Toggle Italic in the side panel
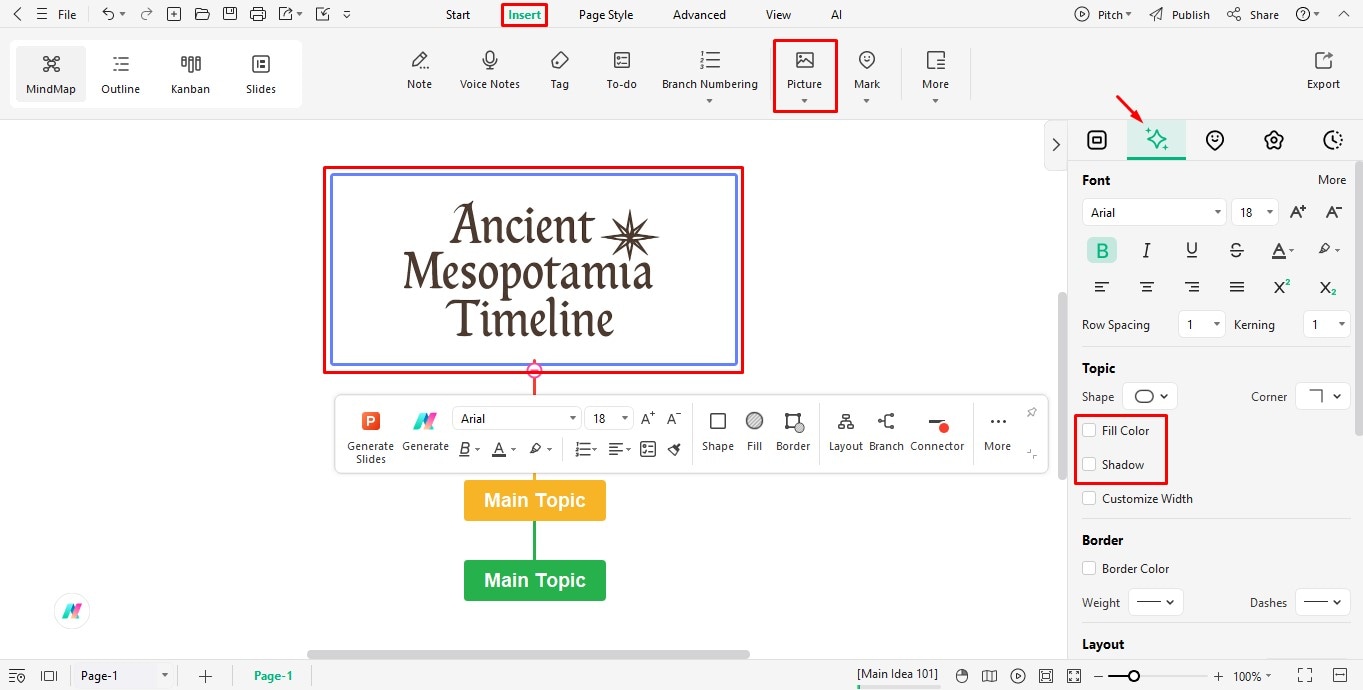Screen dimensions: 1363x690 click(x=1147, y=250)
